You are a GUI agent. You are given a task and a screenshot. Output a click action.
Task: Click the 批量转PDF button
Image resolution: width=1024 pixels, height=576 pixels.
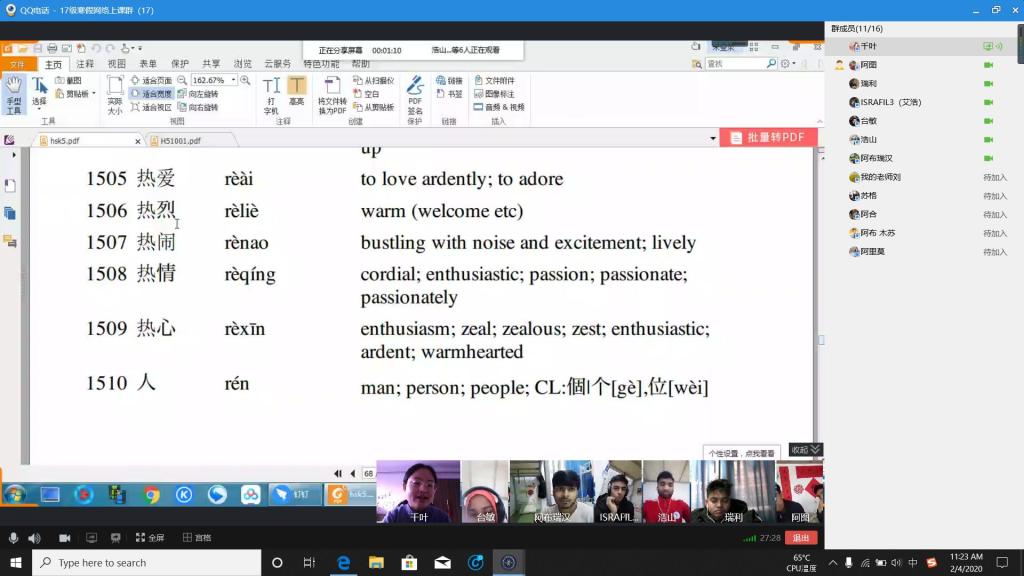click(x=768, y=138)
